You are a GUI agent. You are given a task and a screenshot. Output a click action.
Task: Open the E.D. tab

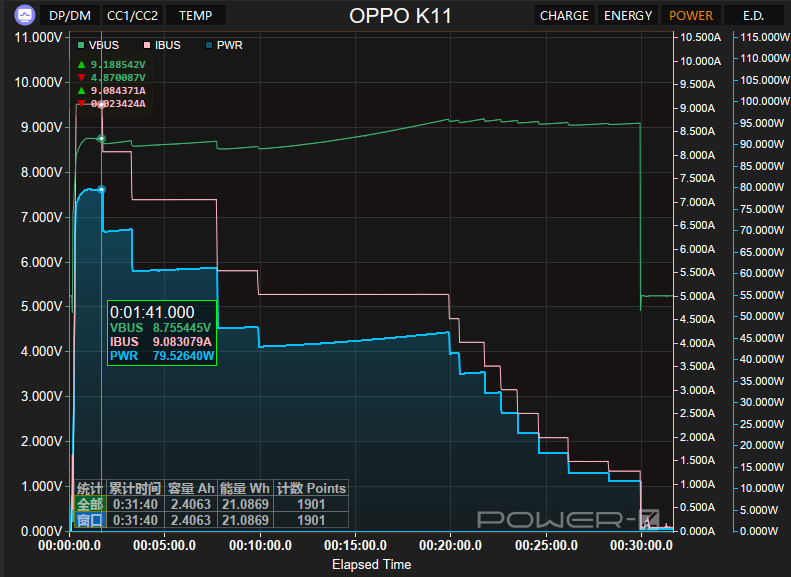(x=753, y=15)
